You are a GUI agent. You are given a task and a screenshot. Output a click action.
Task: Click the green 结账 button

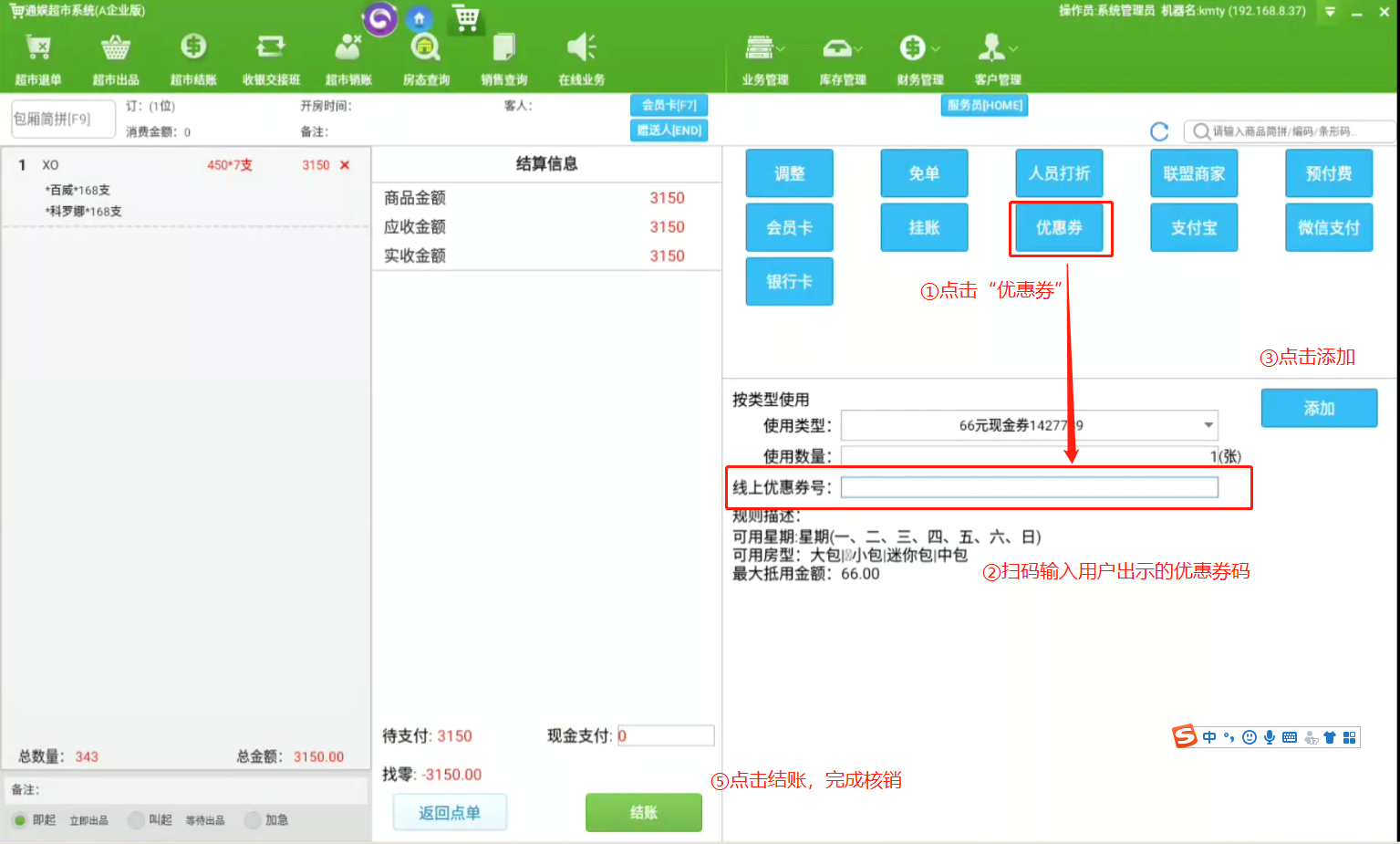[x=644, y=812]
